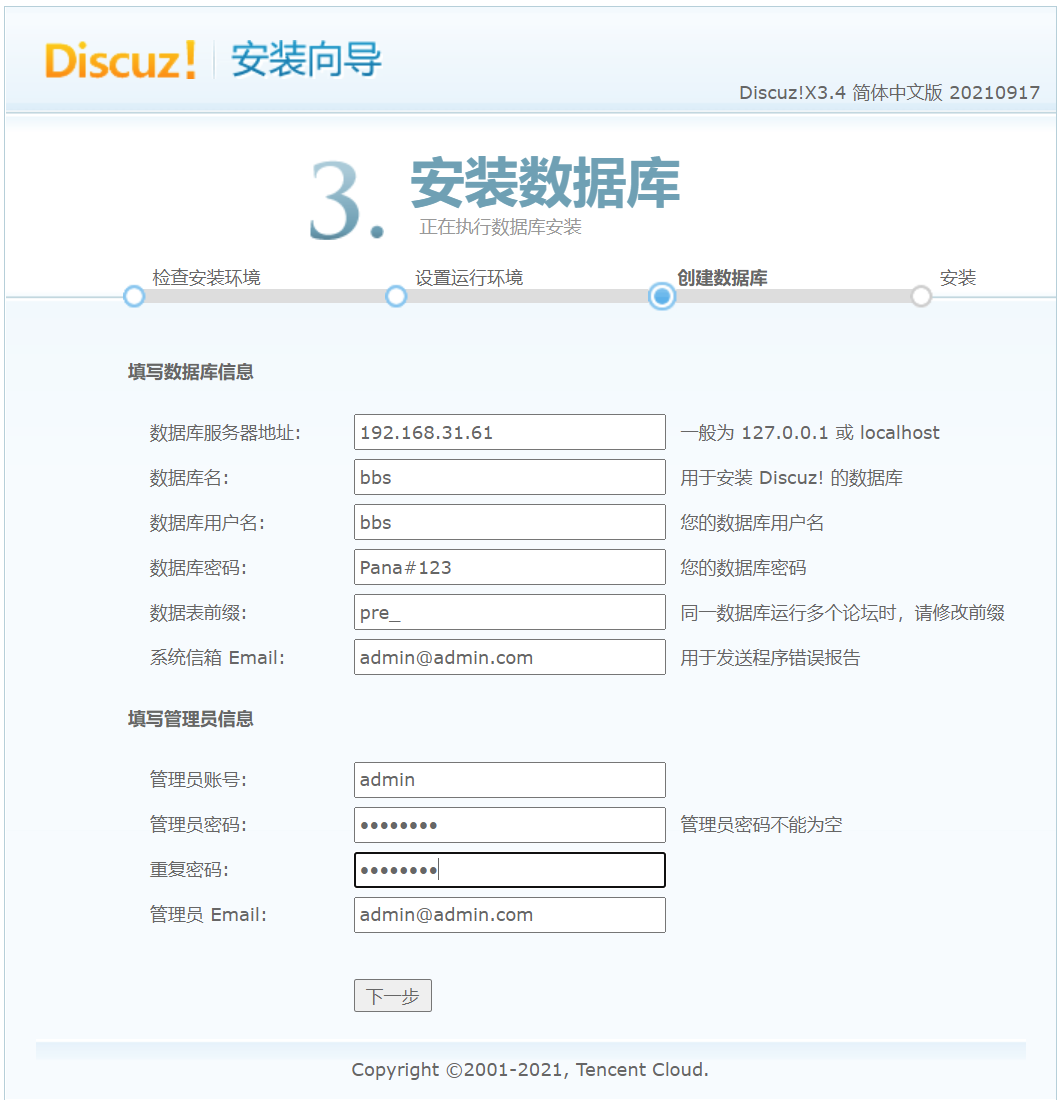The image size is (1062, 1100).
Task: Click the 数据库服务器地址 label
Action: click(x=225, y=433)
